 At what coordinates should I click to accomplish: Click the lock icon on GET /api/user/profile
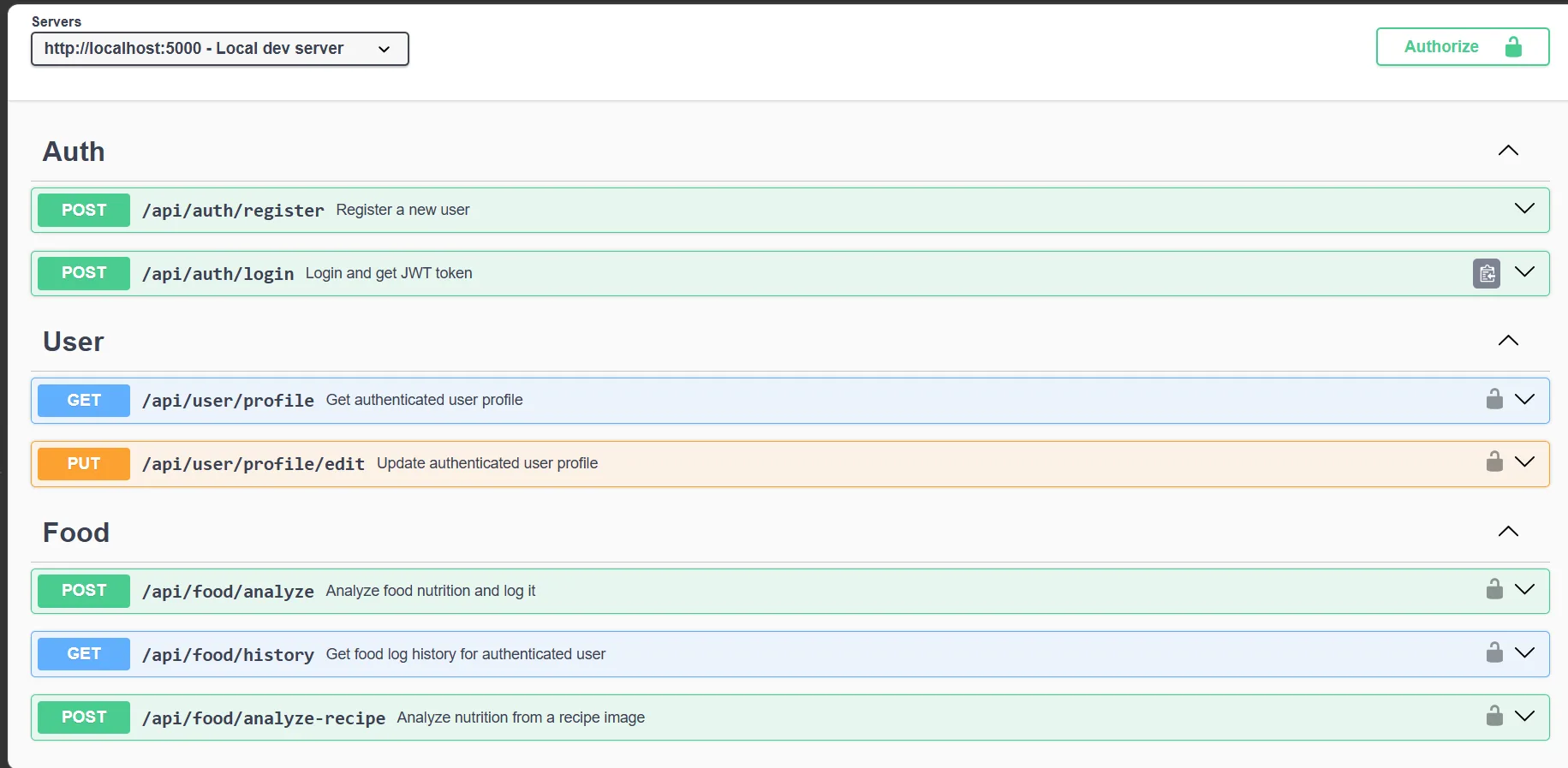[1494, 399]
